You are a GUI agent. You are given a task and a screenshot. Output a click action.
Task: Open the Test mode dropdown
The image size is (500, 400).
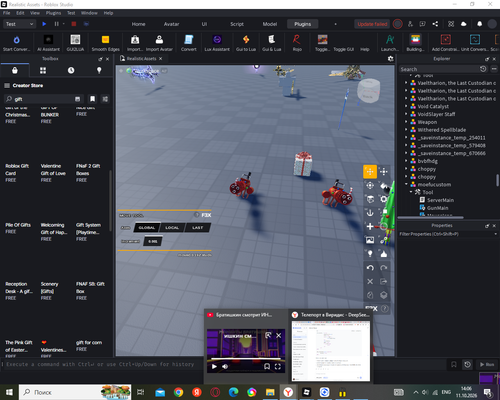19,24
